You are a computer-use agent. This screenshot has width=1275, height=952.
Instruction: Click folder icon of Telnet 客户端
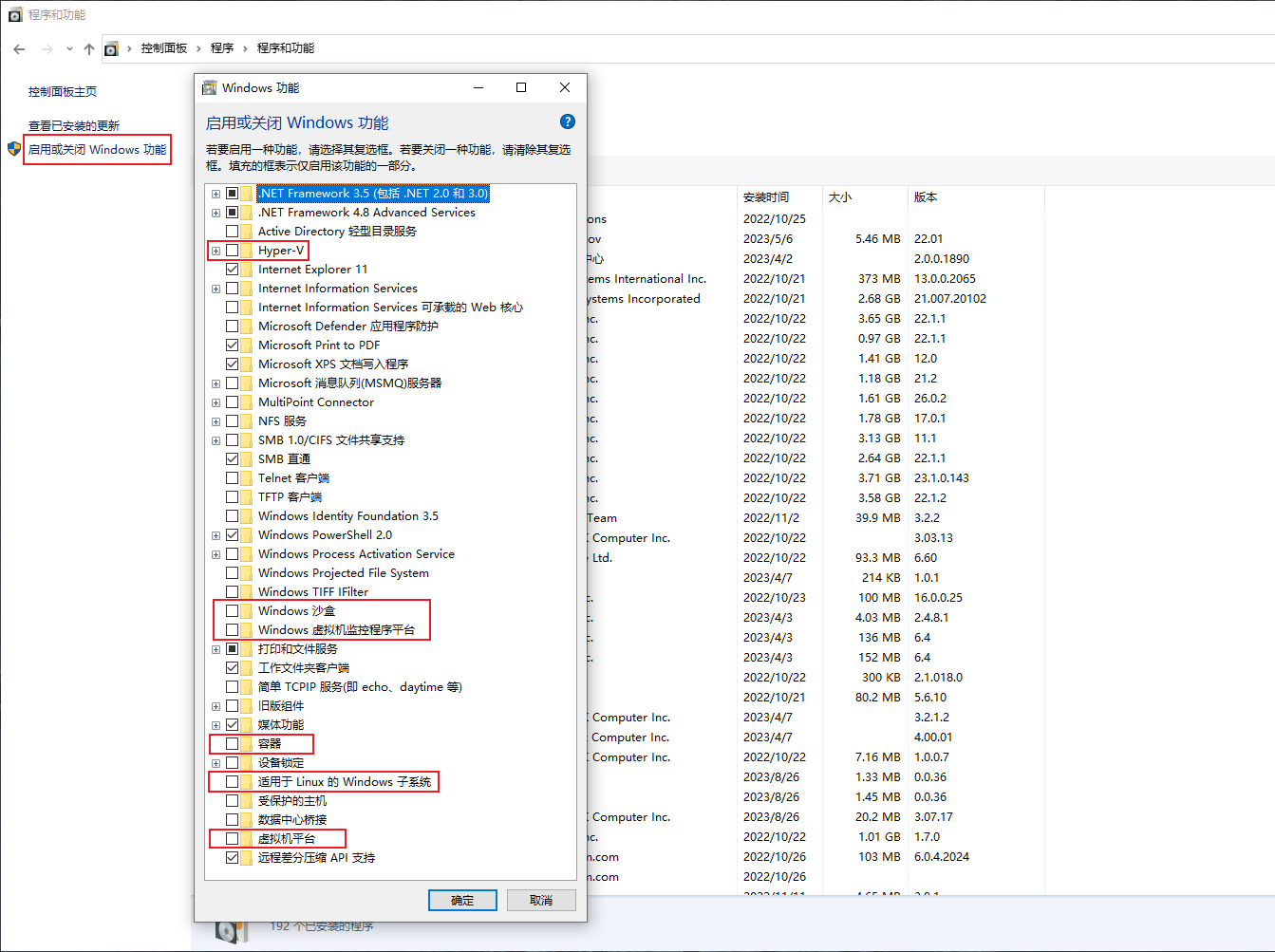[247, 478]
